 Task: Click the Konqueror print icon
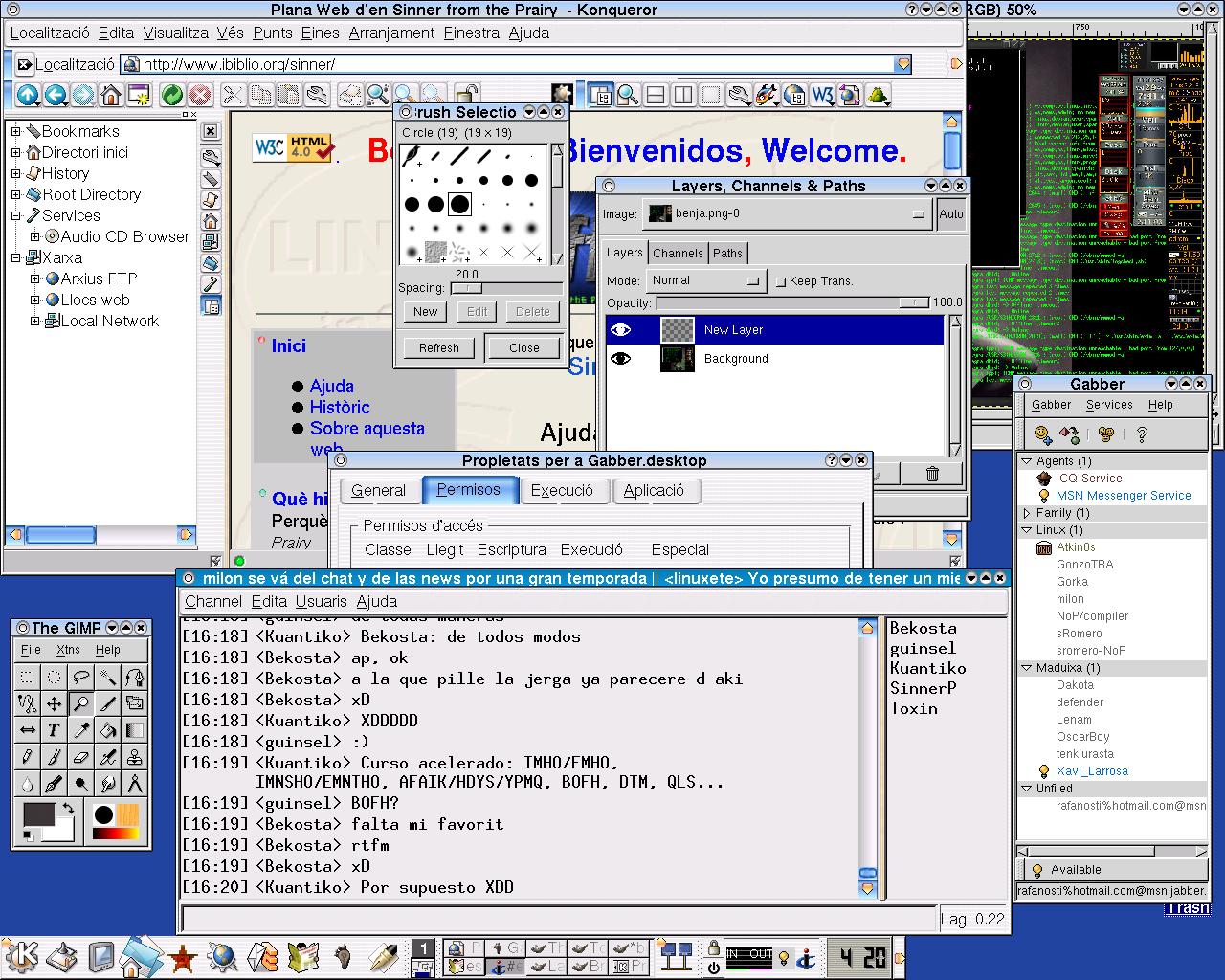tap(350, 95)
